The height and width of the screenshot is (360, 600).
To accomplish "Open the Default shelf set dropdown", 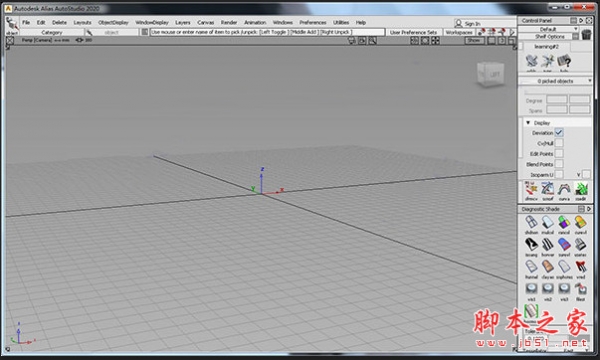I will coord(548,29).
